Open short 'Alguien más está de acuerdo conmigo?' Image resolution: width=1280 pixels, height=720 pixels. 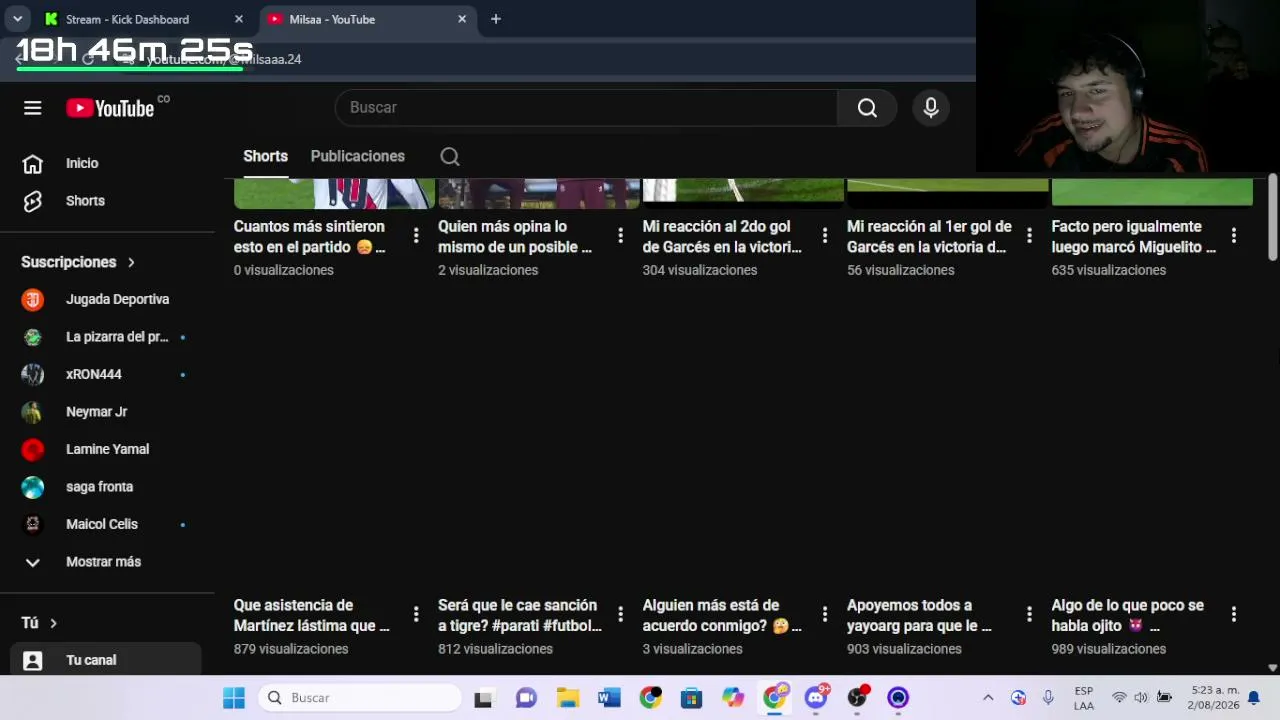click(x=722, y=616)
